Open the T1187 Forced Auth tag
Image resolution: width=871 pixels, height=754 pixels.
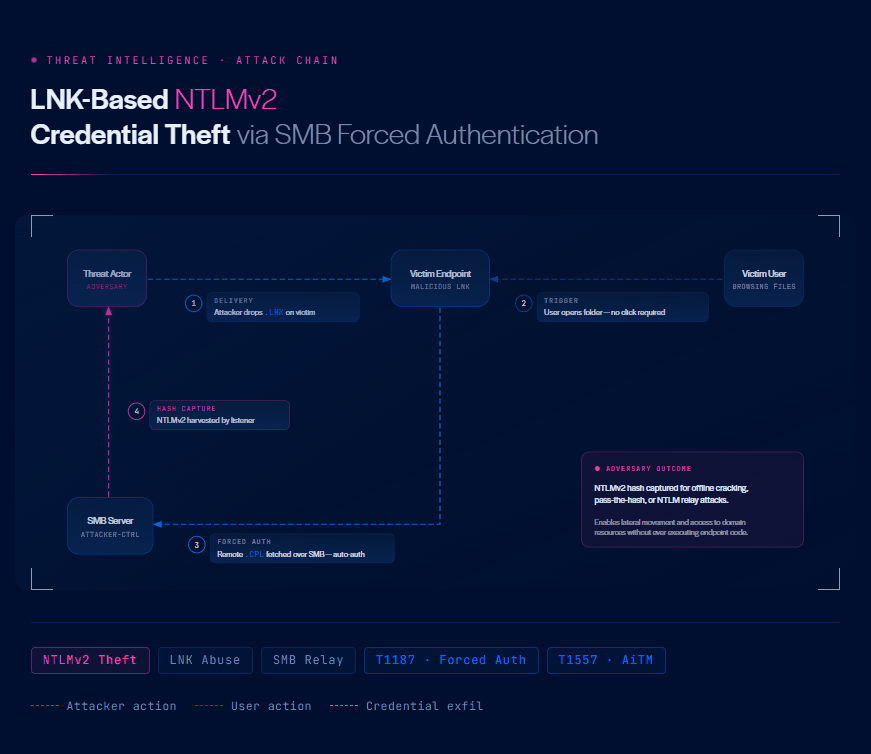(451, 660)
